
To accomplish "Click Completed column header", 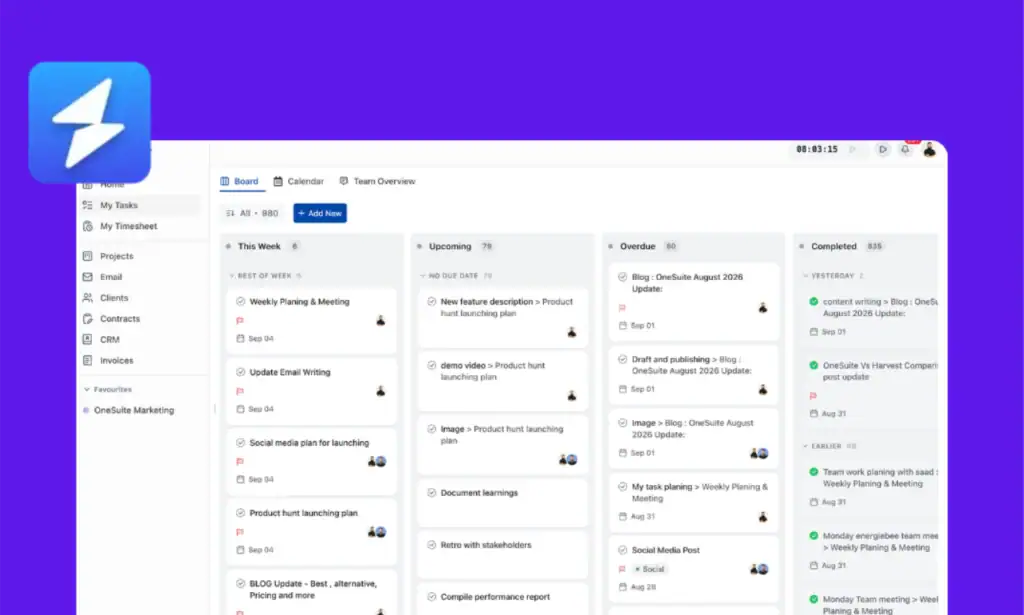I will pyautogui.click(x=833, y=246).
